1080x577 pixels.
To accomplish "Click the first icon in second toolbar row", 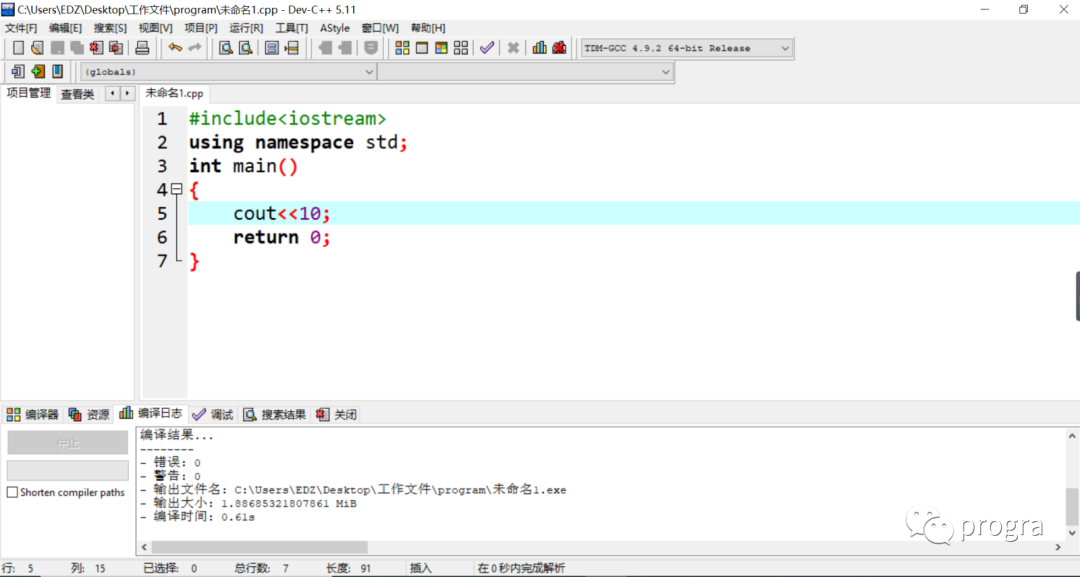I will click(x=18, y=71).
